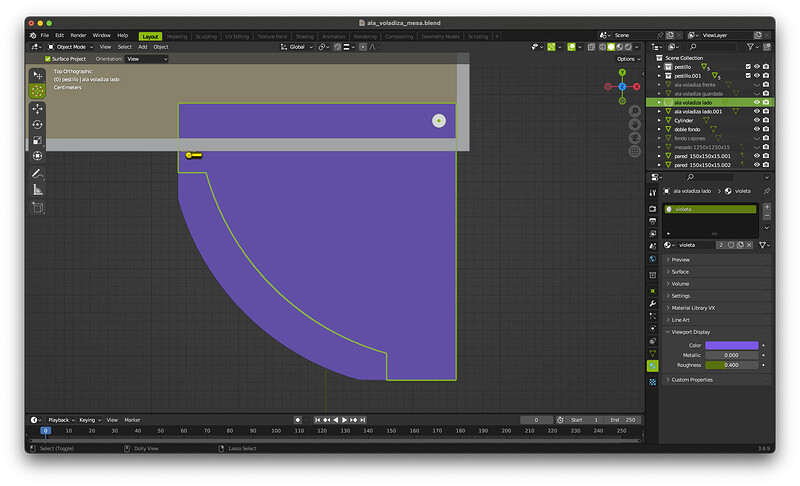Open the Keying popover in timeline
The width and height of the screenshot is (800, 486).
click(x=90, y=420)
